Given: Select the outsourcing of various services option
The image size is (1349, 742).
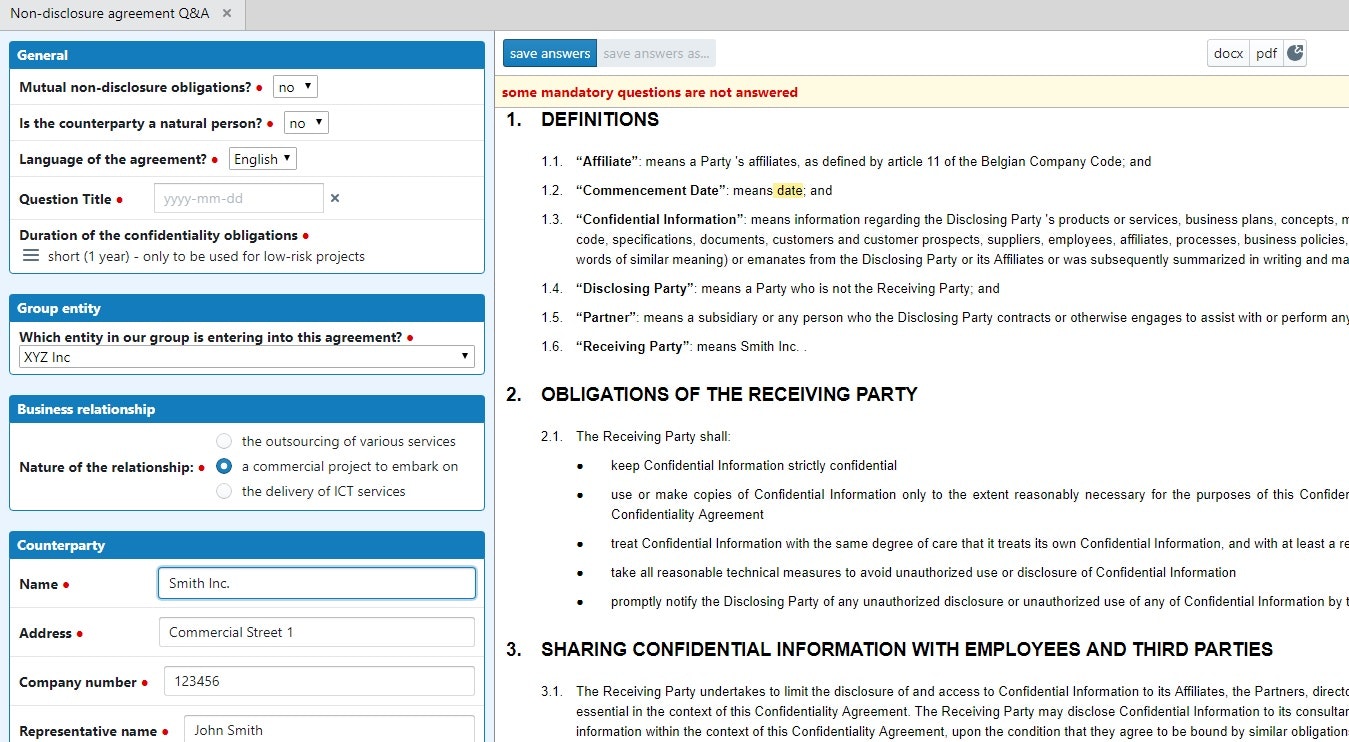Looking at the screenshot, I should coord(224,441).
